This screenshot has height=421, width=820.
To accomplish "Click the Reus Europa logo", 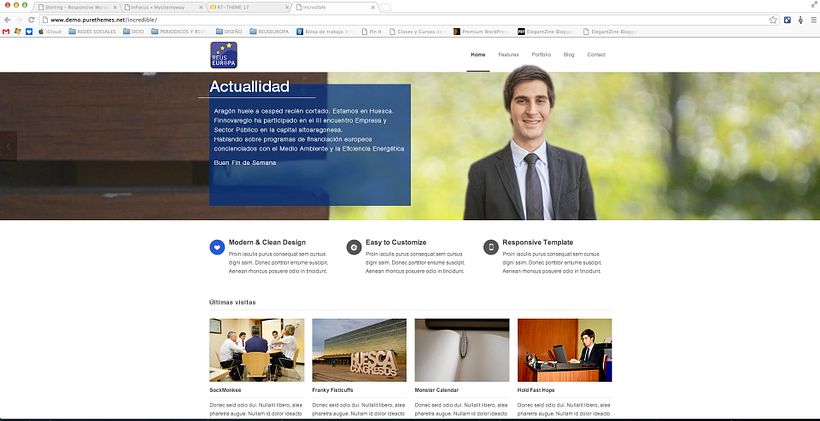I will 224,55.
